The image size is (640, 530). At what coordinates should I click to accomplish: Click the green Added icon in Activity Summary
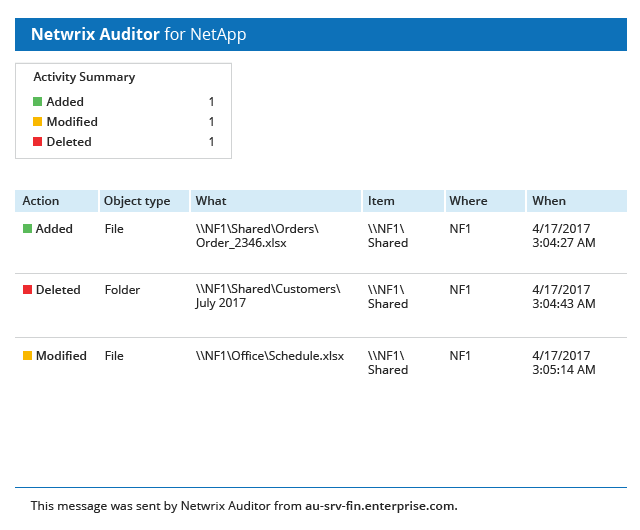(38, 101)
